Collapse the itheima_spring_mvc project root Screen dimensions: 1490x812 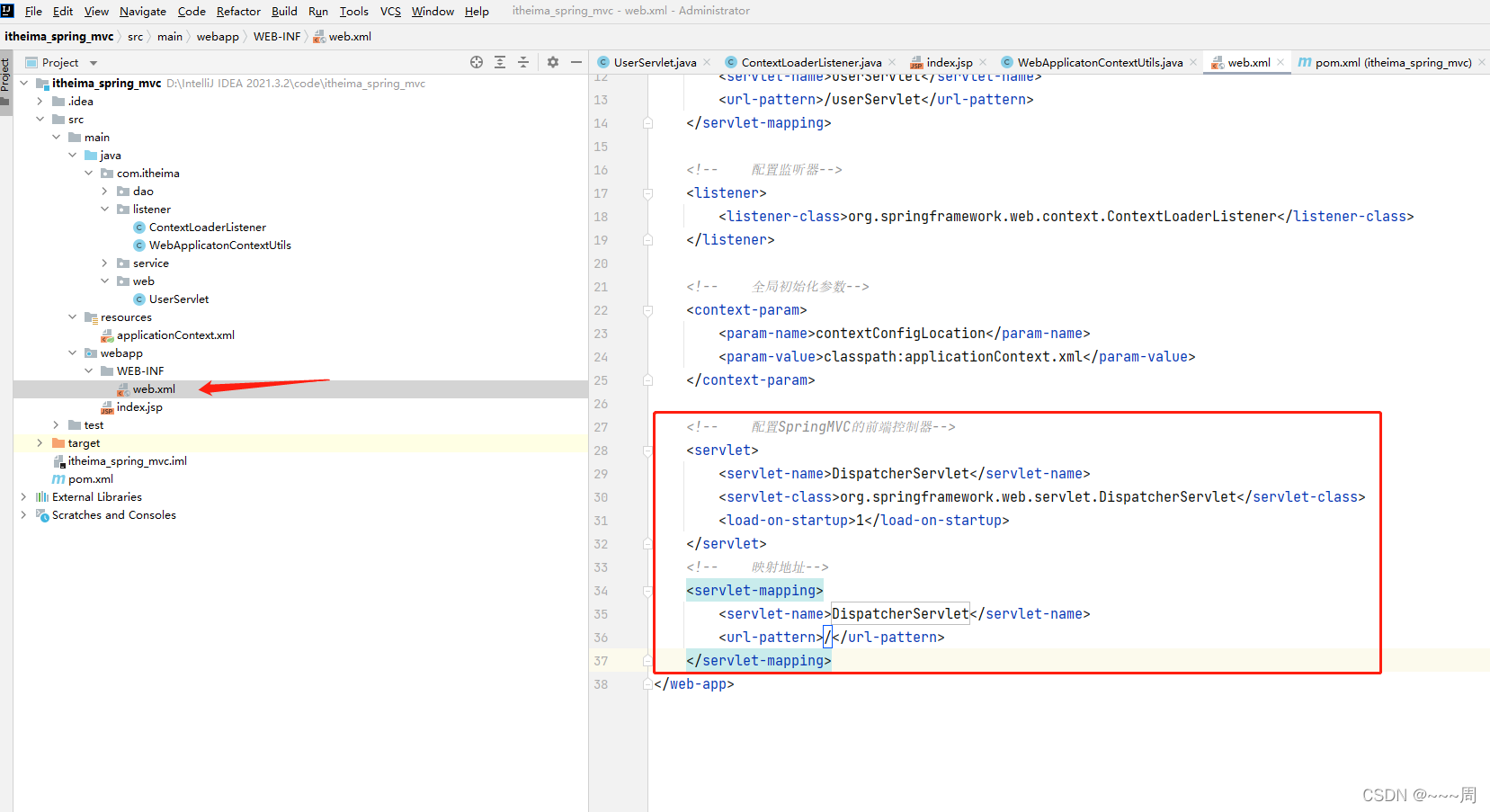tap(24, 83)
